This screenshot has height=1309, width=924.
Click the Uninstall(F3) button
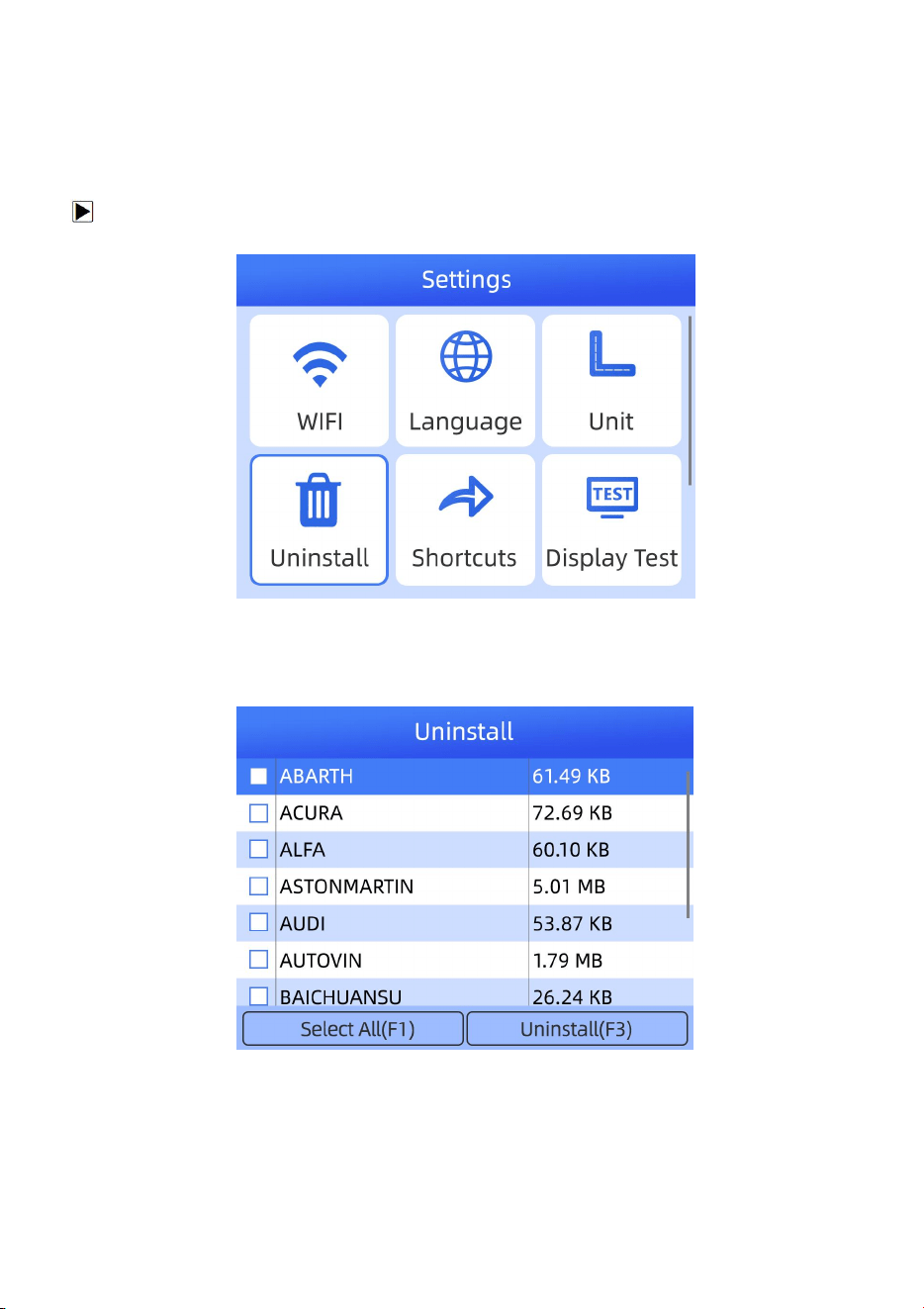(577, 1029)
